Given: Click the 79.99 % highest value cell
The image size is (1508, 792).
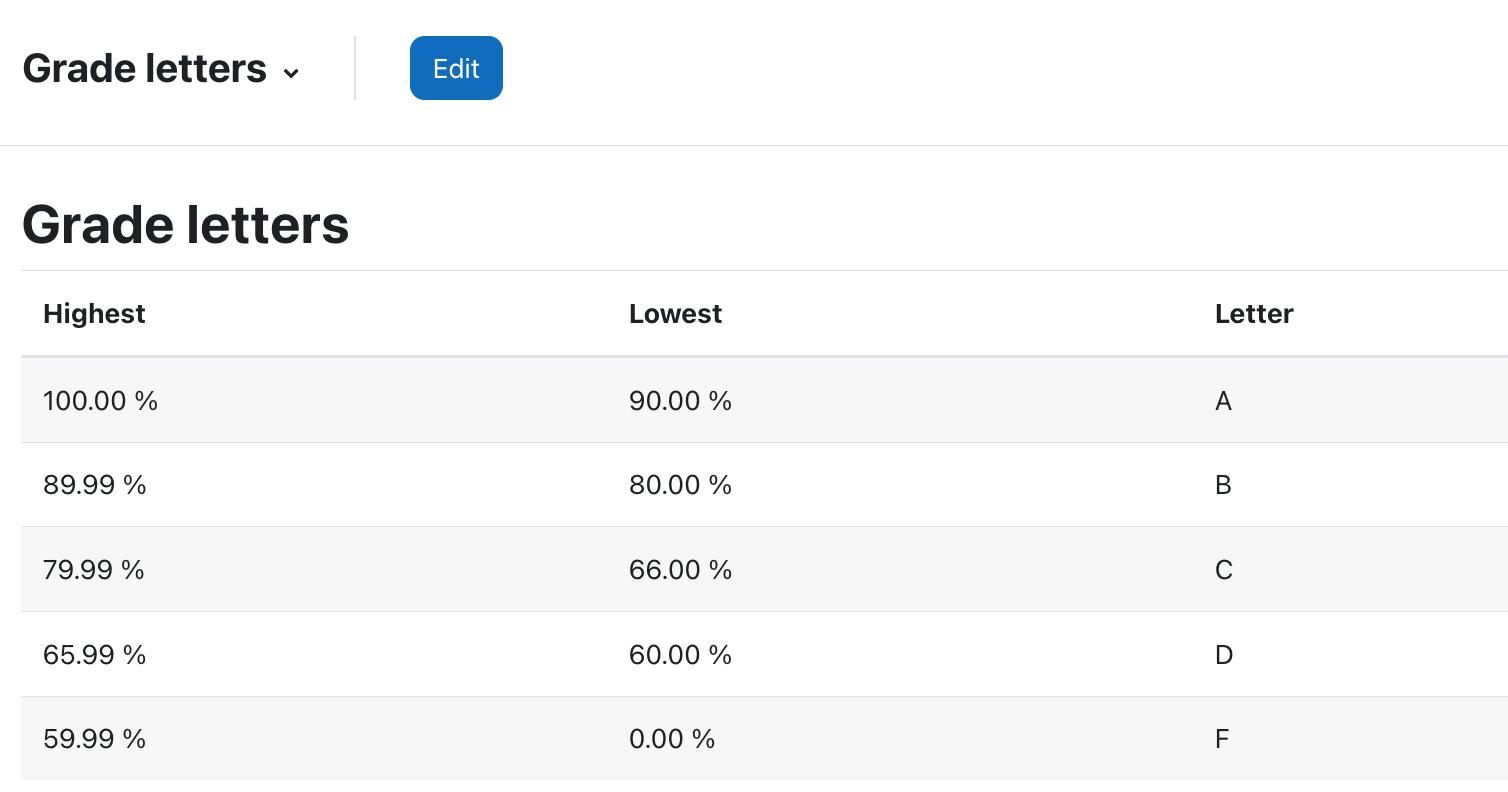Looking at the screenshot, I should (x=94, y=570).
